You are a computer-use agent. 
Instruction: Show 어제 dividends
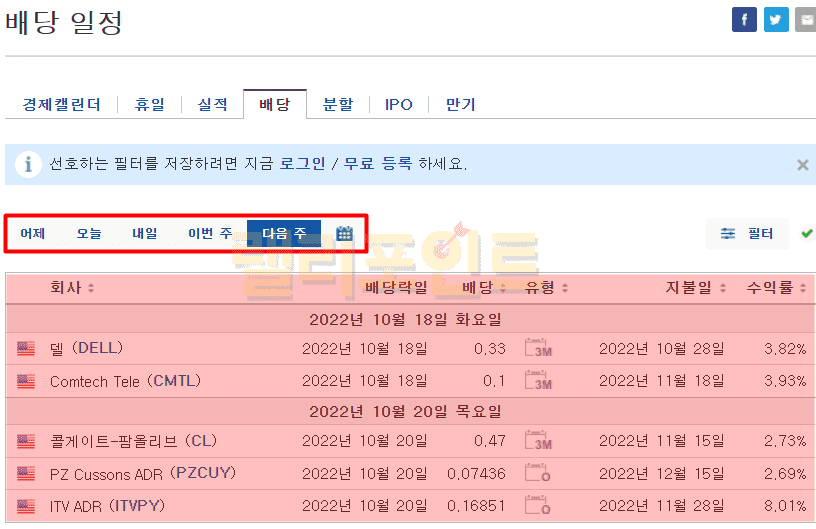[32, 234]
